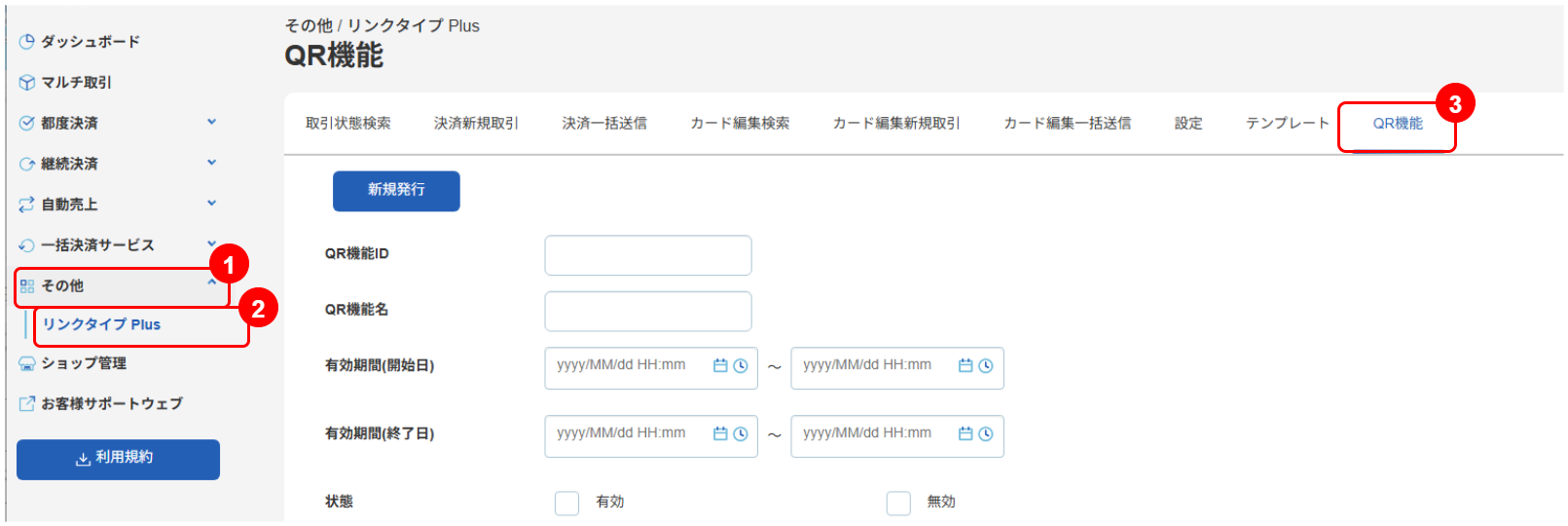Click the その他 / リンクタイプ Plus breadcrumb

(383, 25)
